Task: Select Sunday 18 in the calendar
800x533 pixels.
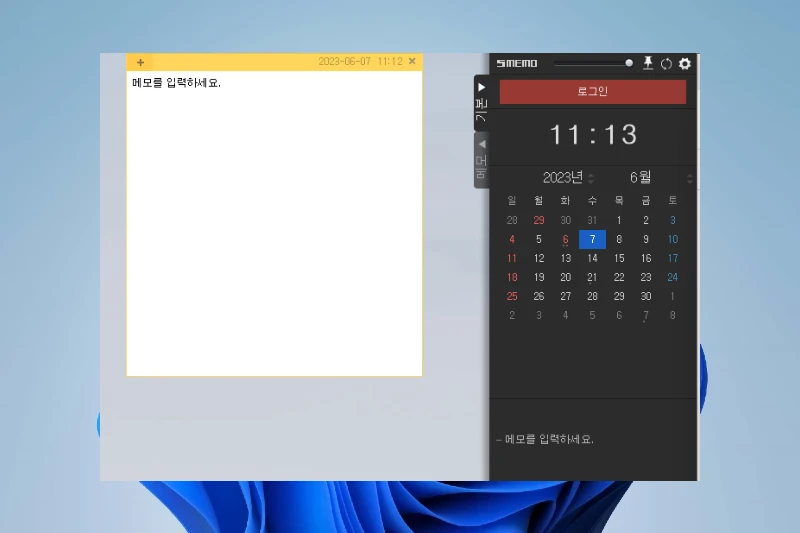Action: click(512, 277)
